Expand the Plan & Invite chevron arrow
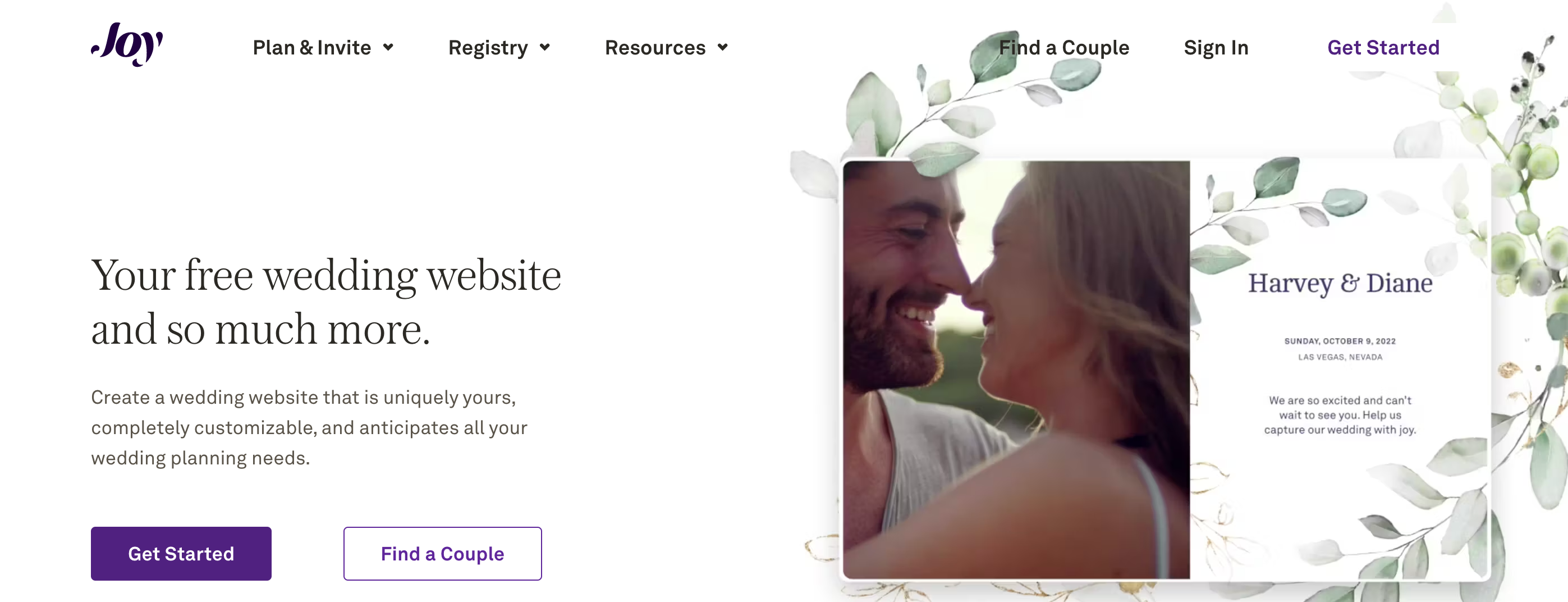This screenshot has width=1568, height=602. [388, 48]
